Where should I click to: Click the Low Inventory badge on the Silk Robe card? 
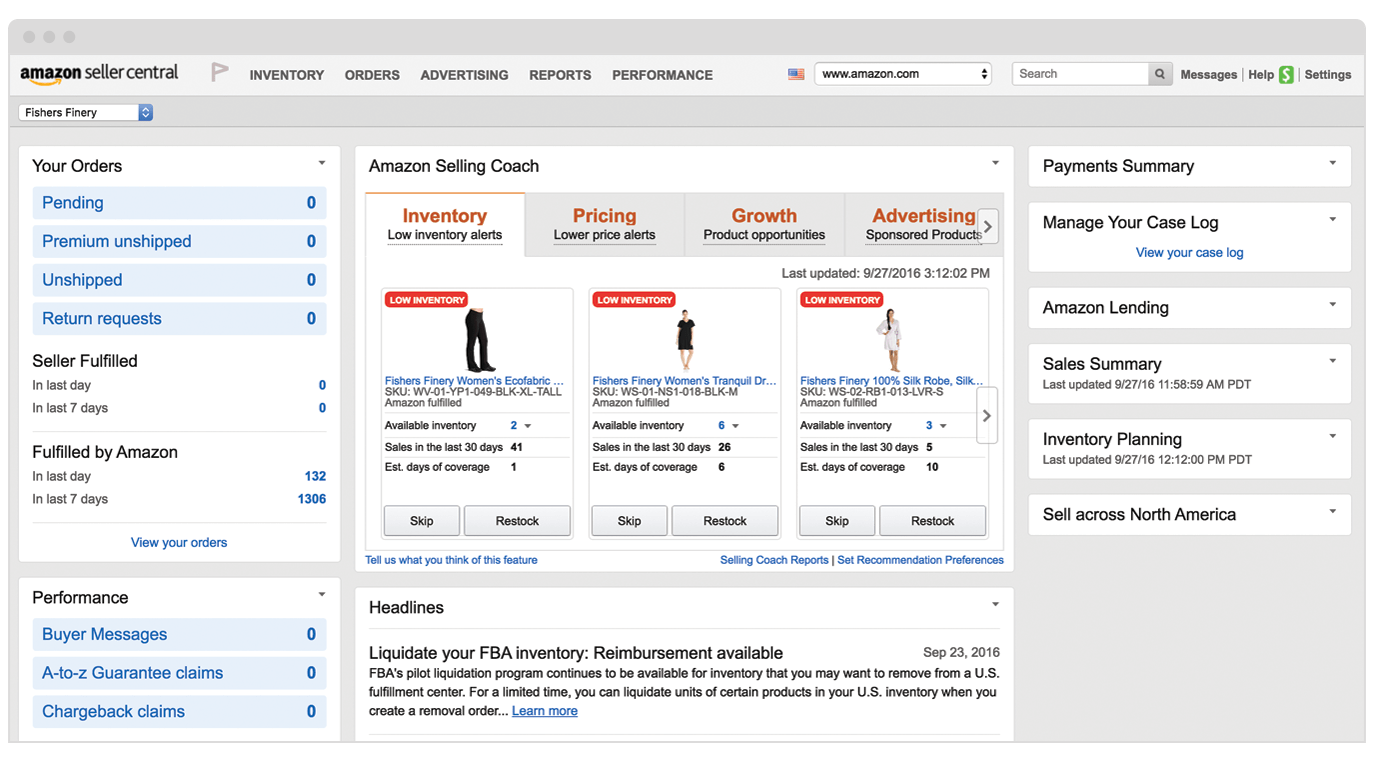pyautogui.click(x=843, y=300)
